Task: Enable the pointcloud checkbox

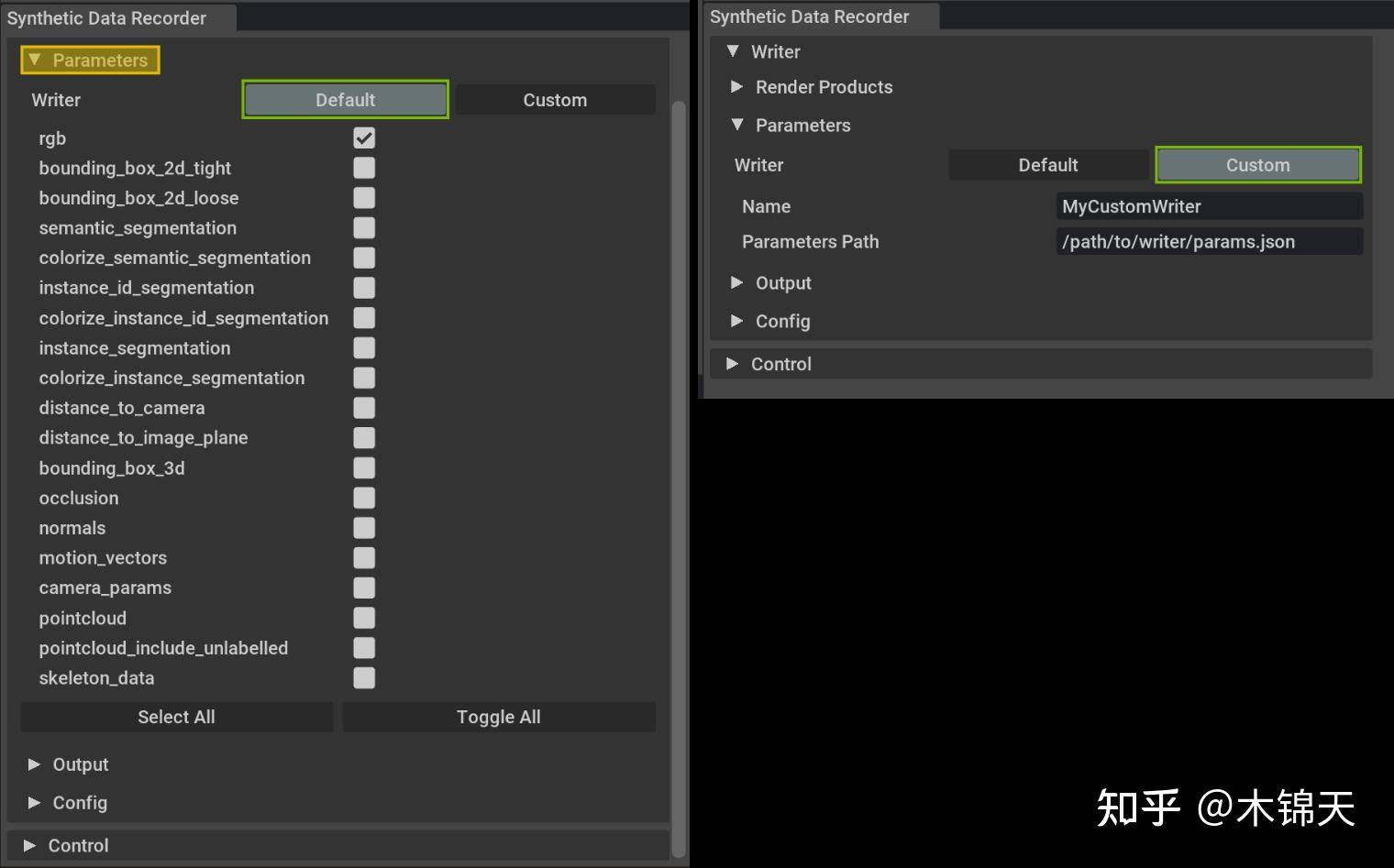Action: pos(363,618)
